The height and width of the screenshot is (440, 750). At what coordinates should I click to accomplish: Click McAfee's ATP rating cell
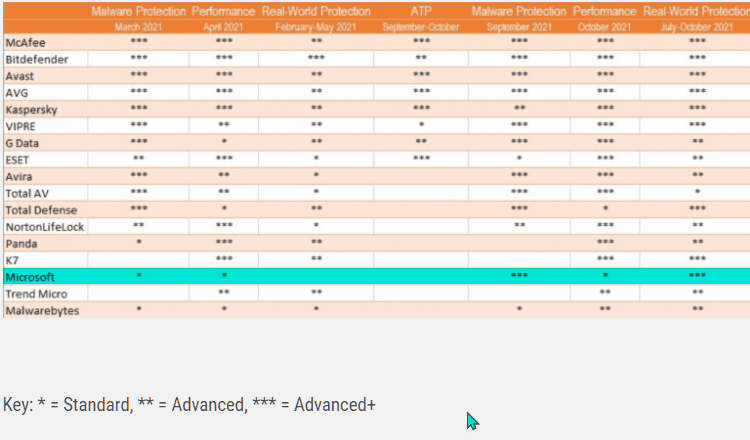[421, 41]
